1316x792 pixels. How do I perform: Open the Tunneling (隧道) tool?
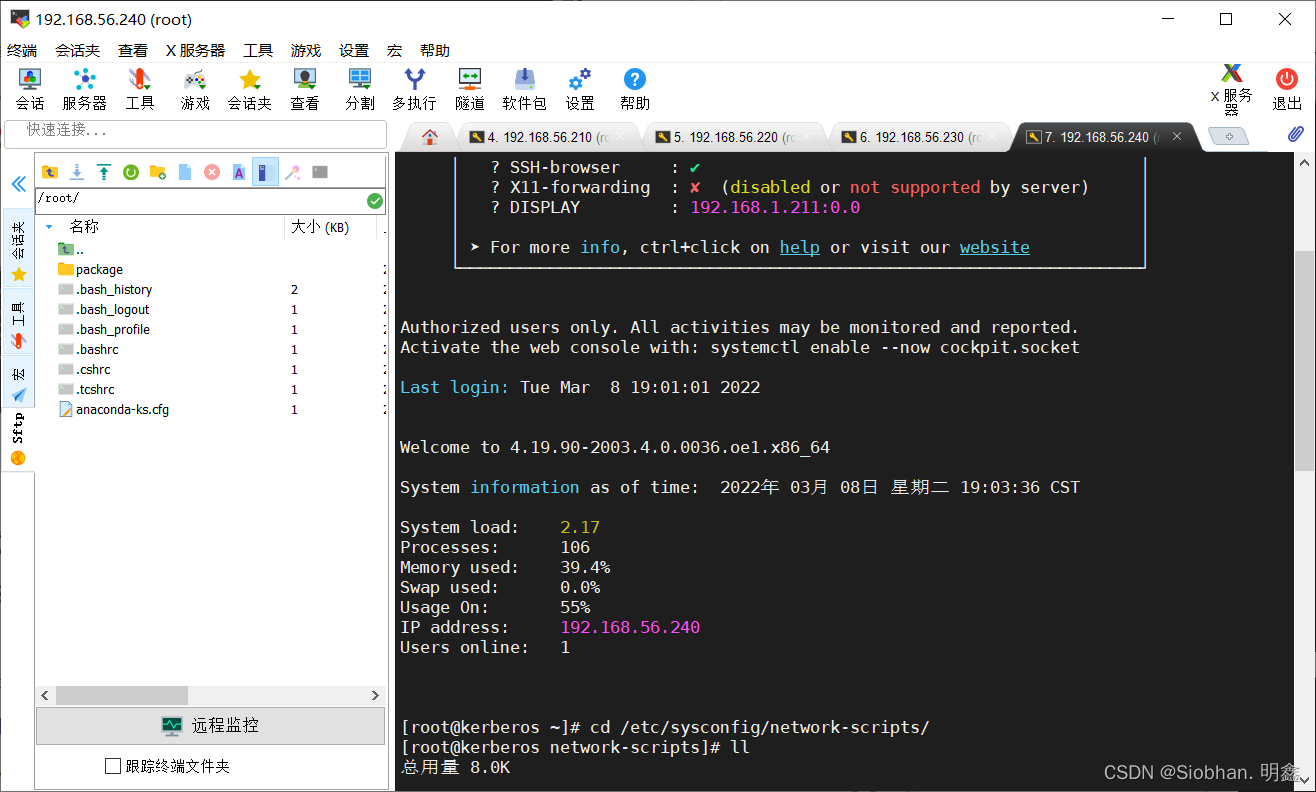pos(469,88)
